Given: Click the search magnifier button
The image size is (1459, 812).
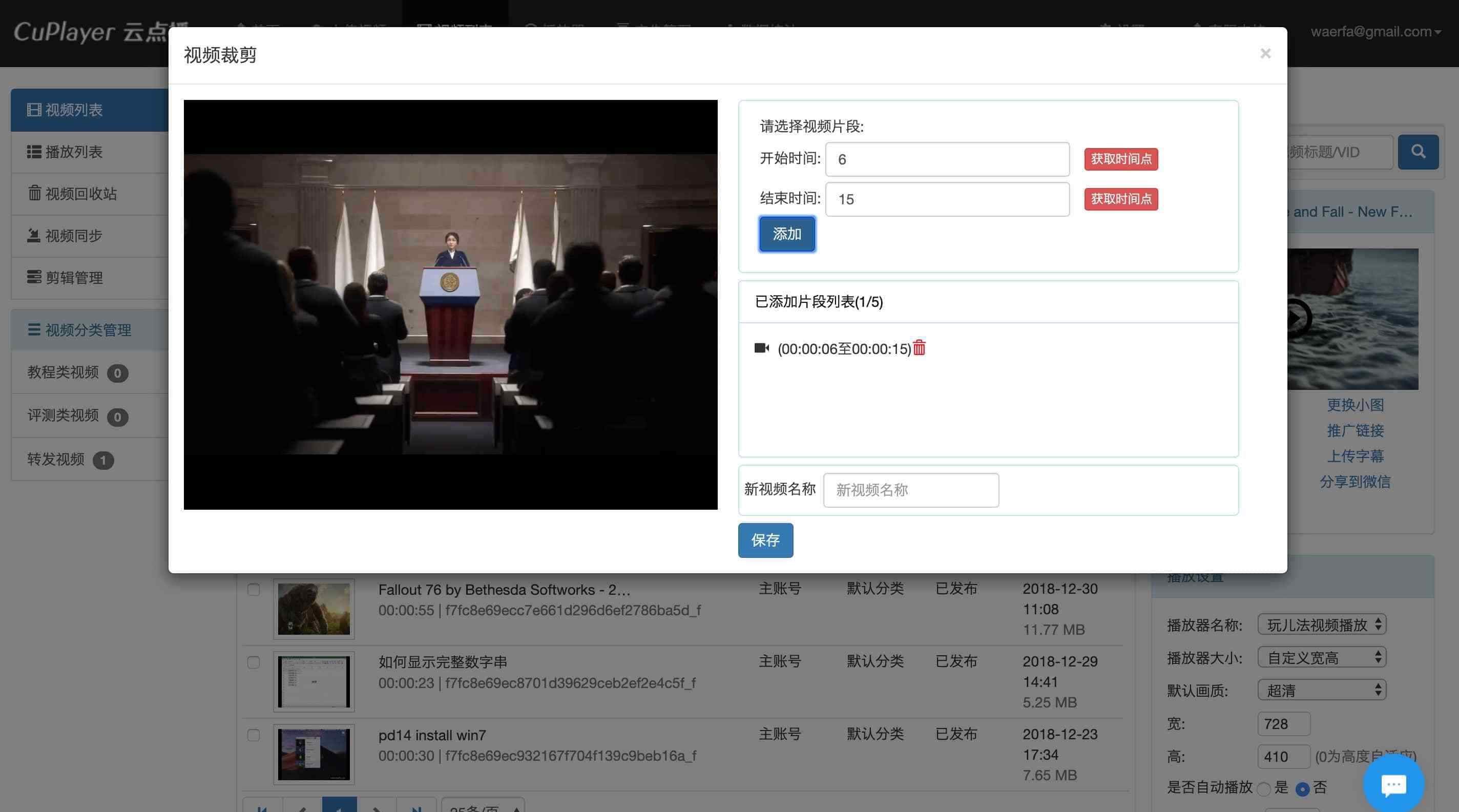Looking at the screenshot, I should [x=1418, y=152].
